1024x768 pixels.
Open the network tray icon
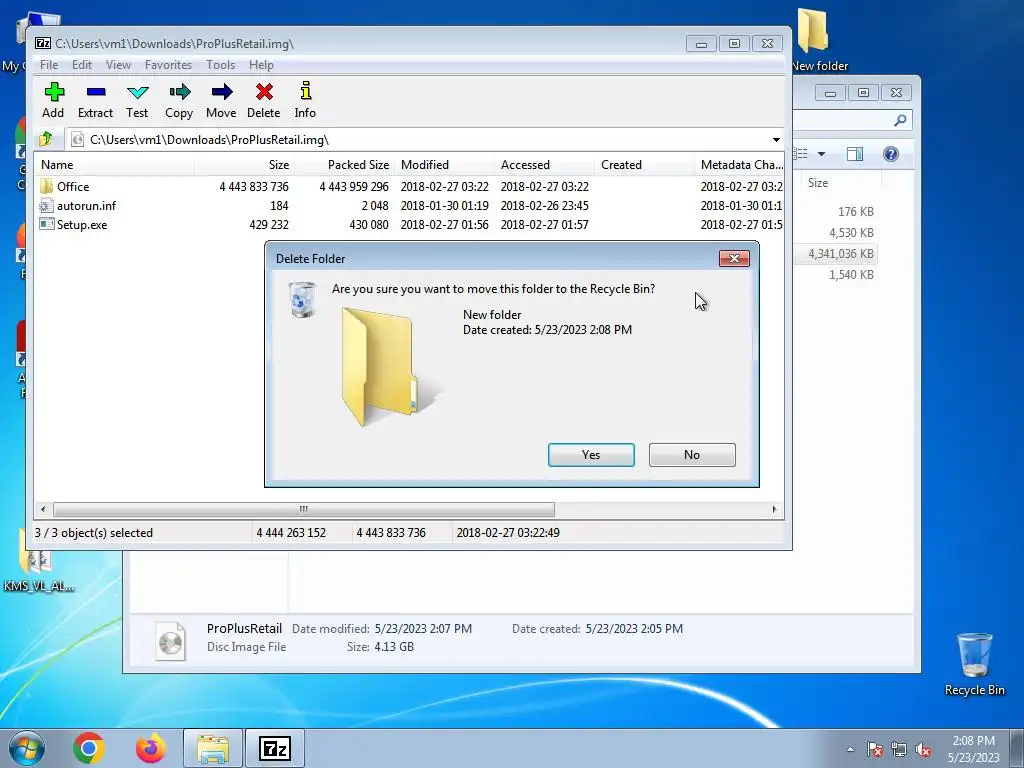click(899, 749)
